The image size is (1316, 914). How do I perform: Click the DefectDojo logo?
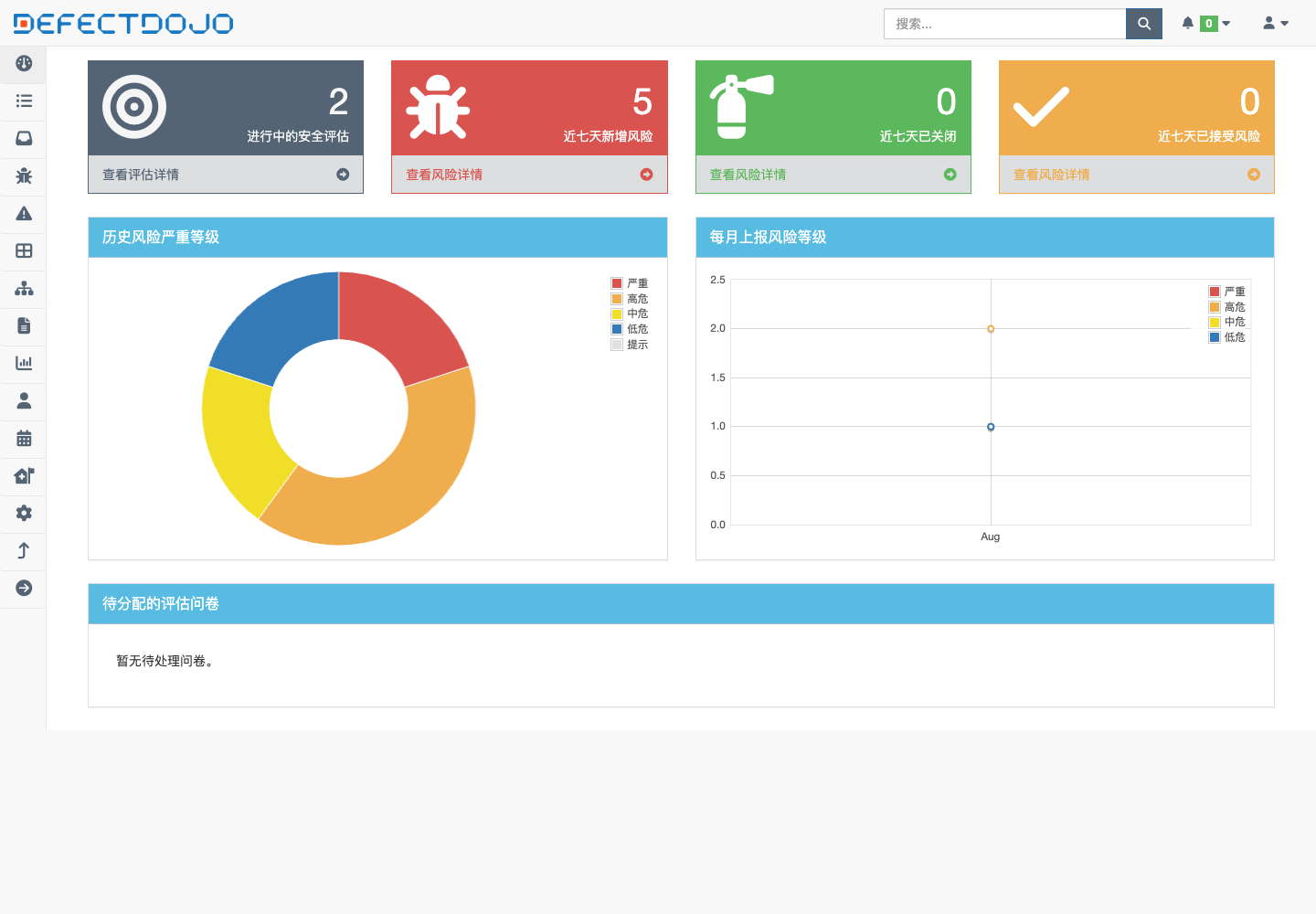[x=123, y=23]
